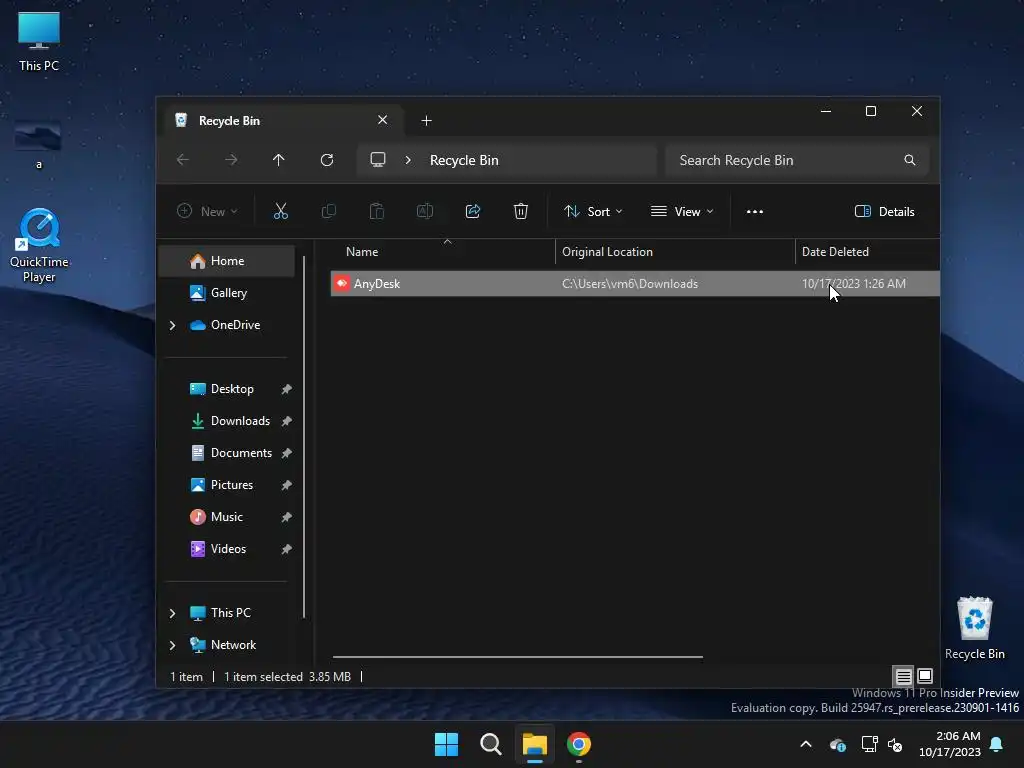The height and width of the screenshot is (768, 1024).
Task: Switch to large thumbnails view icon in status bar
Action: (x=925, y=676)
